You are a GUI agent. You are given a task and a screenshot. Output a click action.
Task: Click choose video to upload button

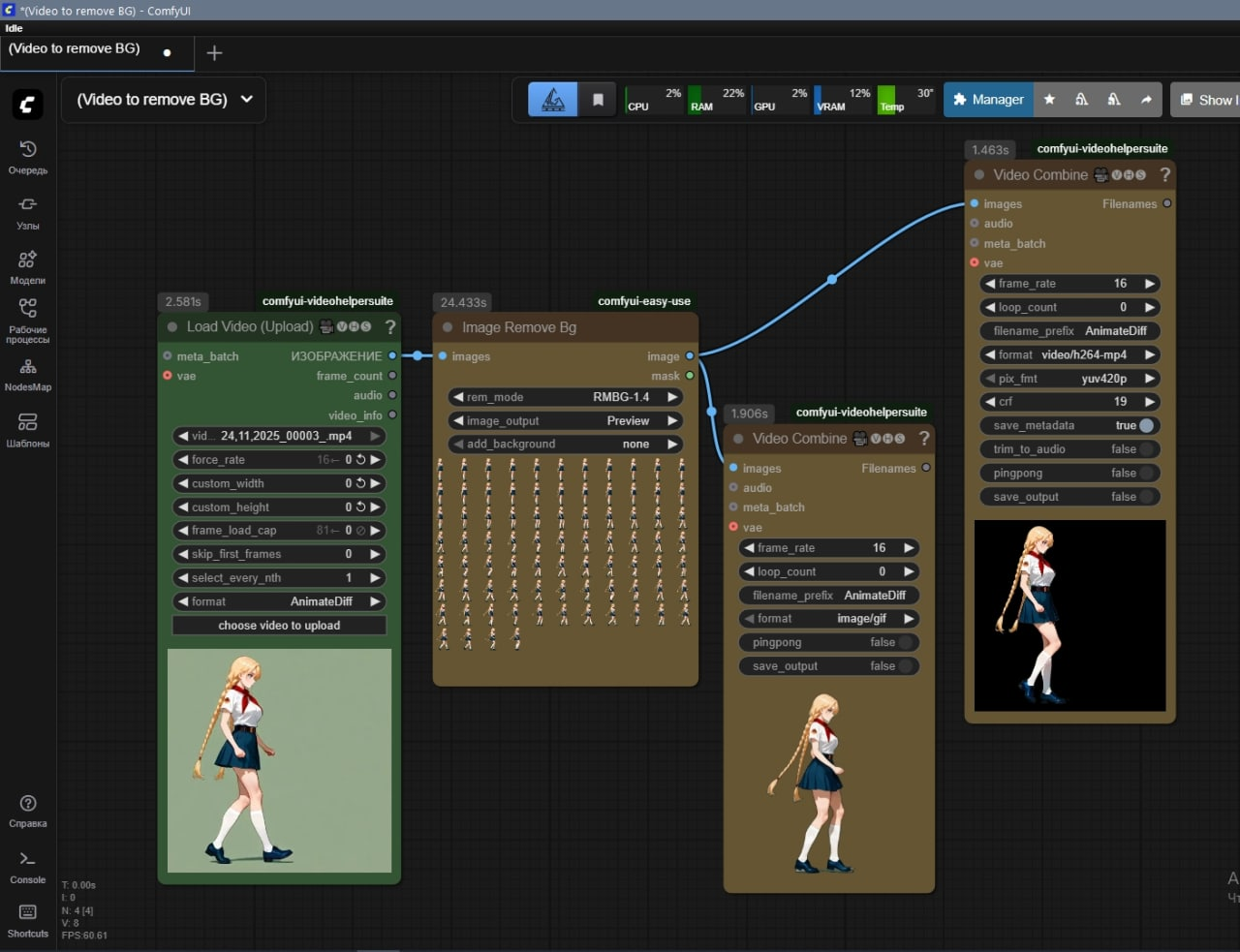point(279,626)
